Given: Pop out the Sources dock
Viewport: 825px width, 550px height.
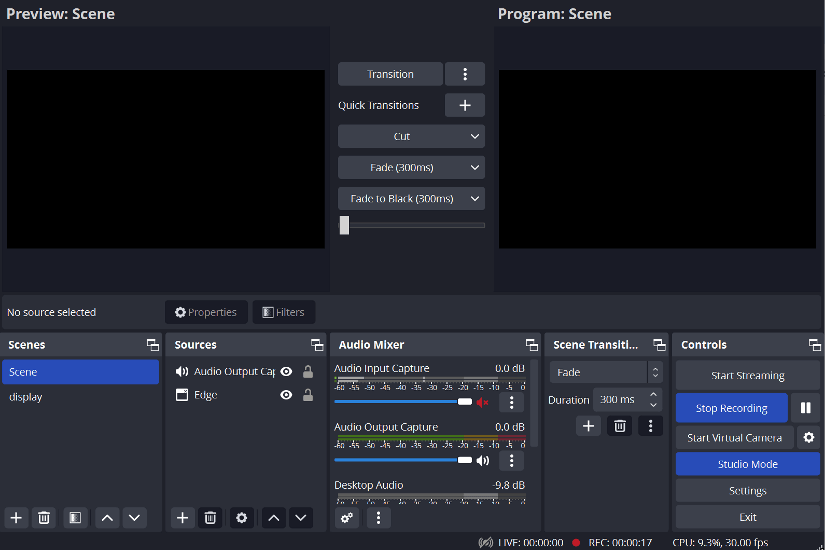Looking at the screenshot, I should [x=317, y=345].
